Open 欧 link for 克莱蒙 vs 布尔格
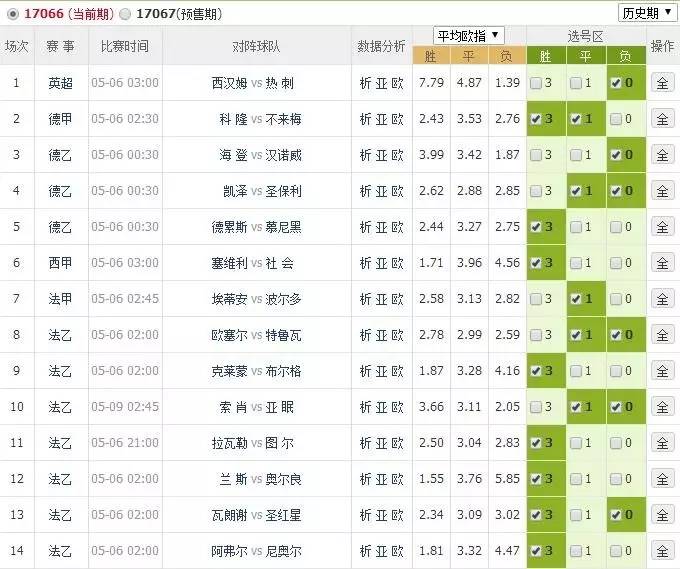 [x=398, y=371]
